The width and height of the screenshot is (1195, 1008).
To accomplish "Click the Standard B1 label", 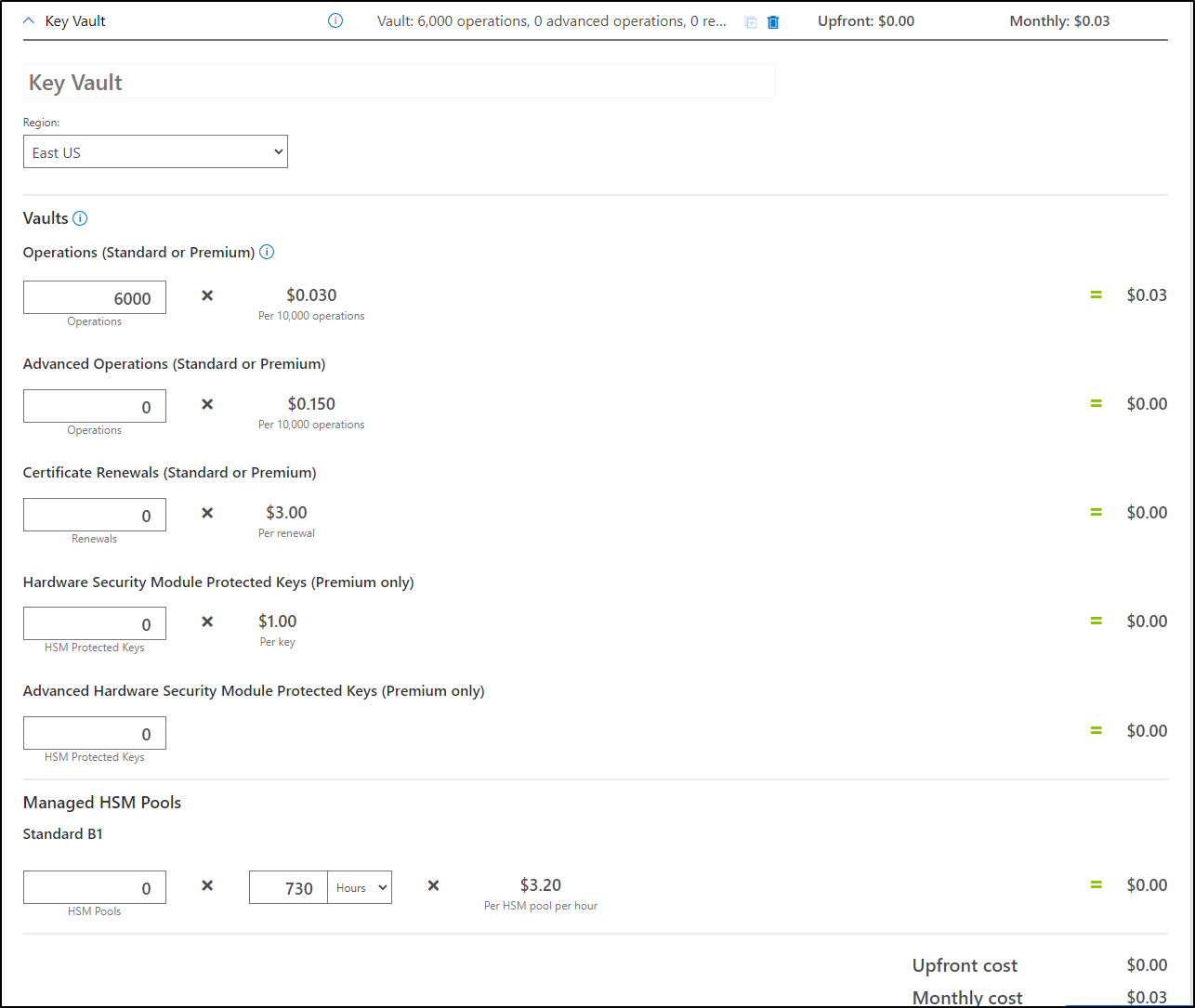I will click(x=63, y=834).
